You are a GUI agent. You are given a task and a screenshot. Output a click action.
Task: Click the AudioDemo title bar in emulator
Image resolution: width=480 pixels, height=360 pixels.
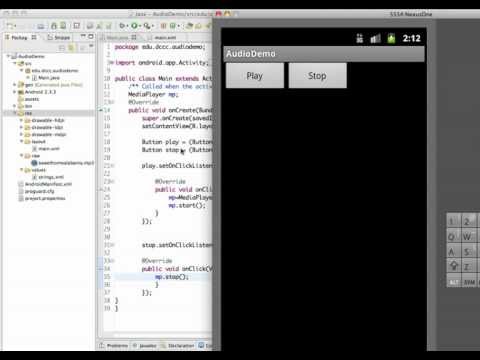tap(324, 54)
